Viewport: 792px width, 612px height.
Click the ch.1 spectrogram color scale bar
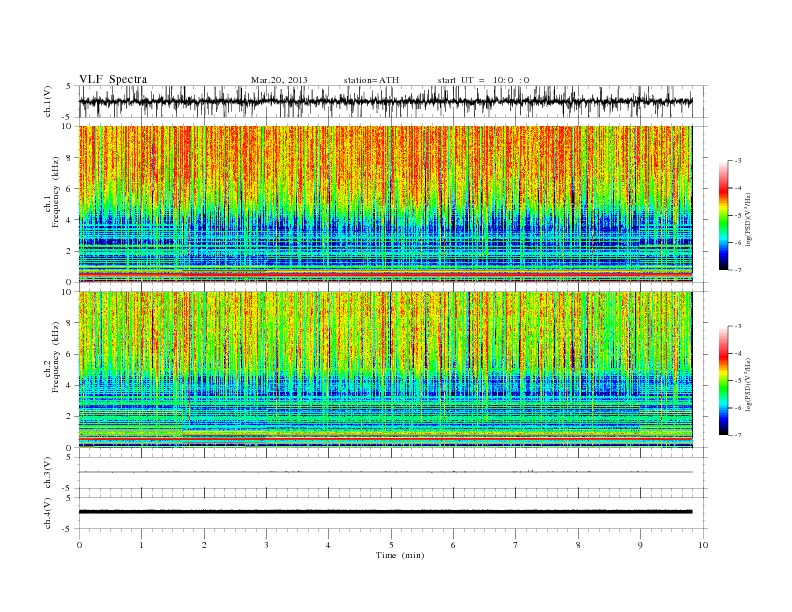723,215
